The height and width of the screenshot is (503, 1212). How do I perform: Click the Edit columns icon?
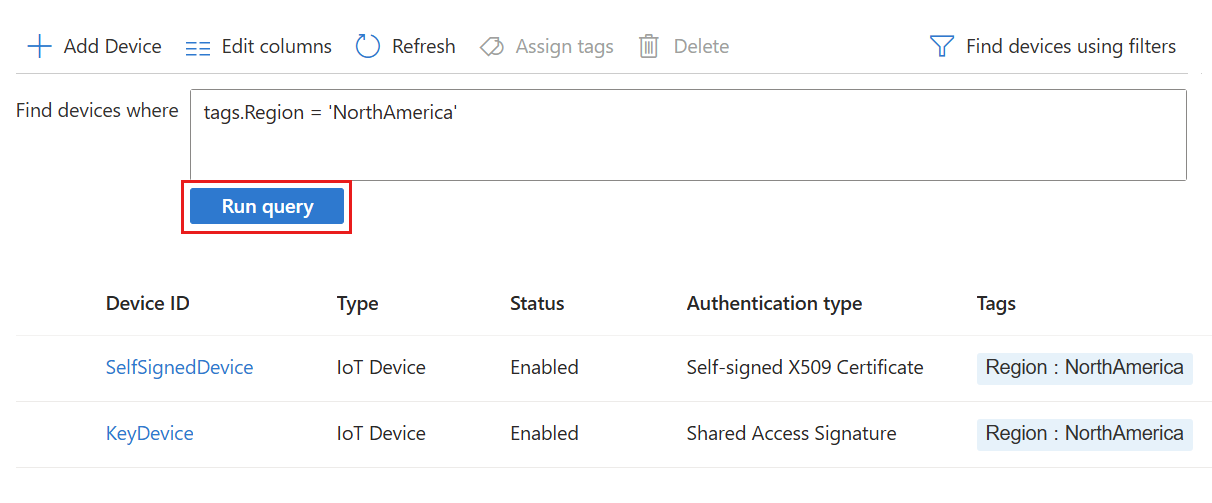(198, 47)
